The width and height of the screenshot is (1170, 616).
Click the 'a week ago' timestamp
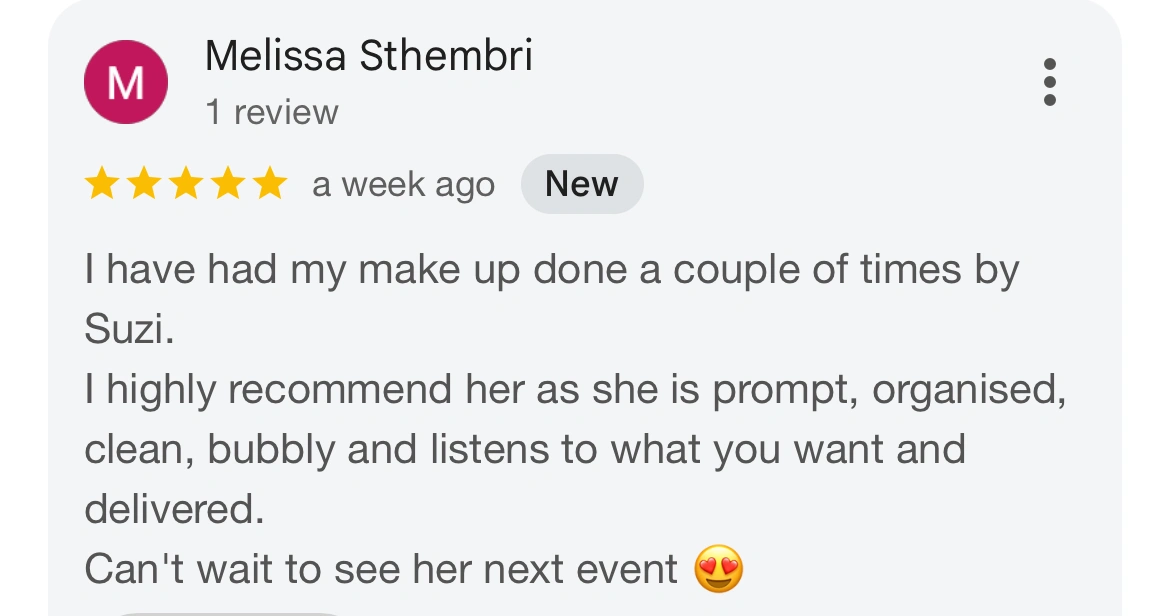click(404, 184)
